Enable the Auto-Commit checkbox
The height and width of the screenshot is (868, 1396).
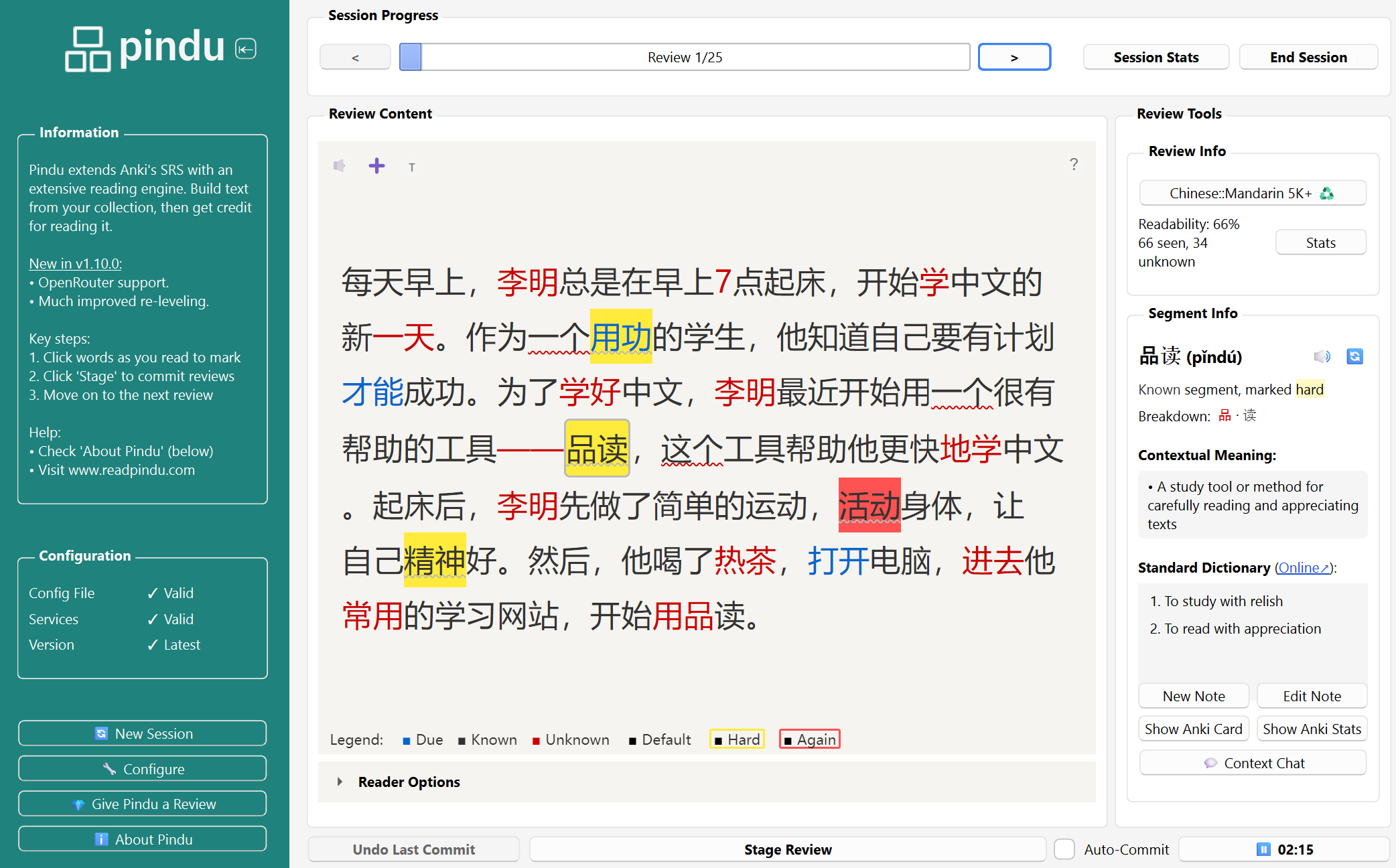click(x=1064, y=849)
